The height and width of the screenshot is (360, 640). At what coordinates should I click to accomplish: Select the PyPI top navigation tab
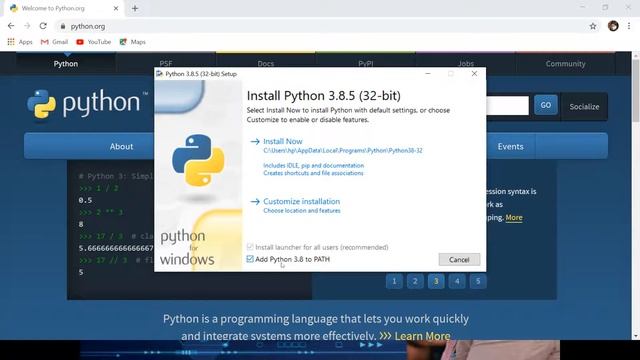pos(366,64)
